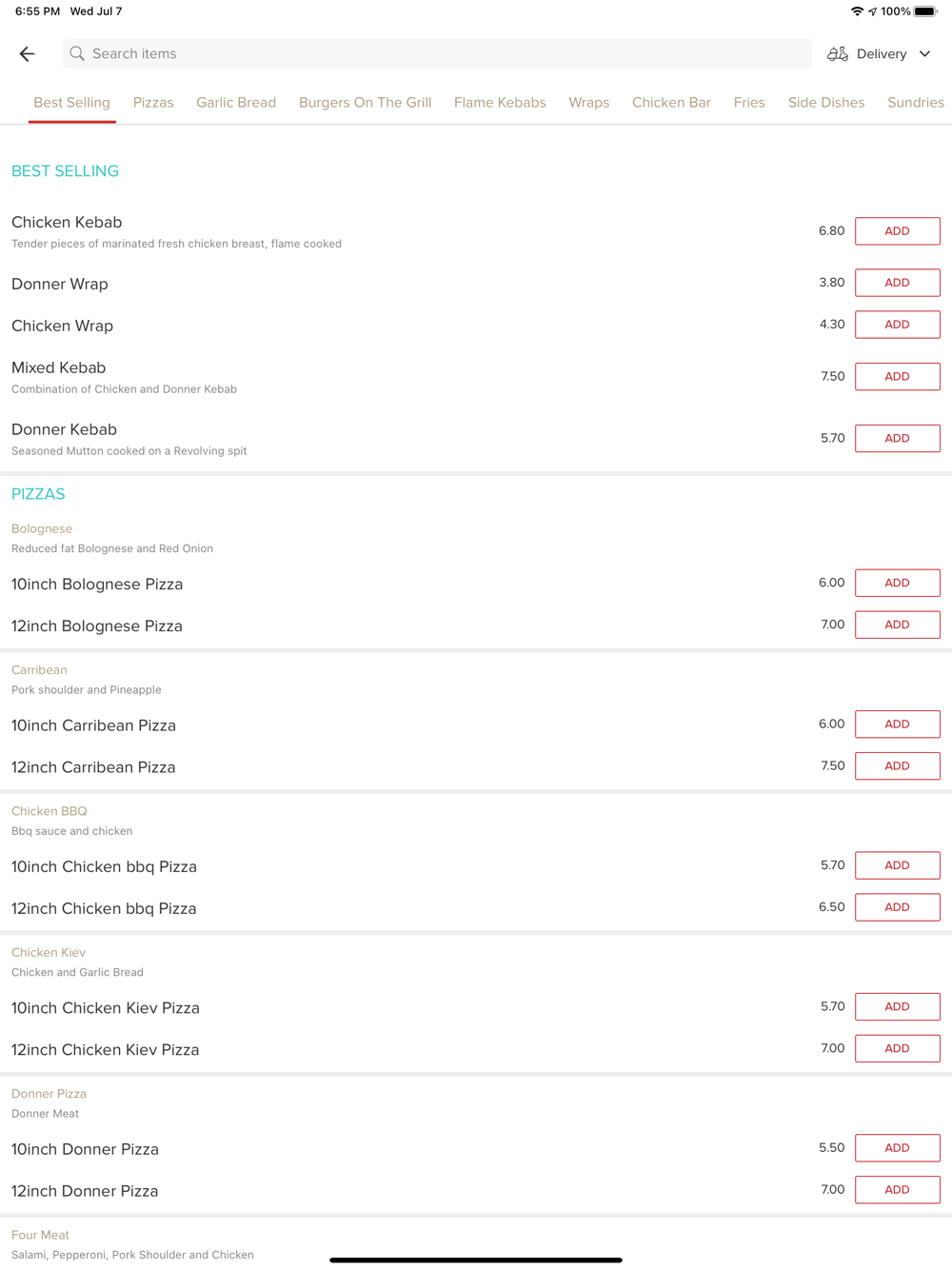The width and height of the screenshot is (952, 1270).
Task: Open the Delivery order type selector
Action: [881, 54]
